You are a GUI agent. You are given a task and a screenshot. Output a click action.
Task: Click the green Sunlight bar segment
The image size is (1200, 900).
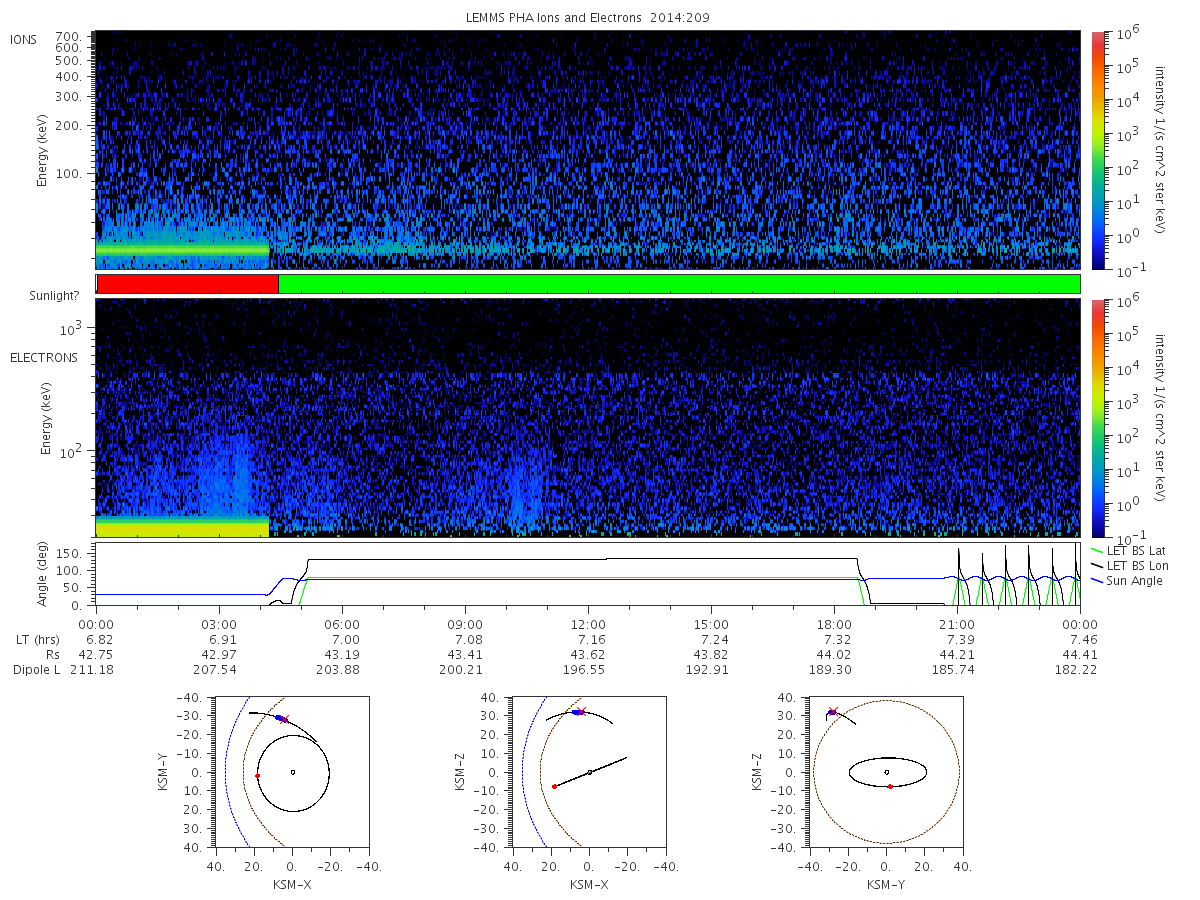(x=679, y=284)
